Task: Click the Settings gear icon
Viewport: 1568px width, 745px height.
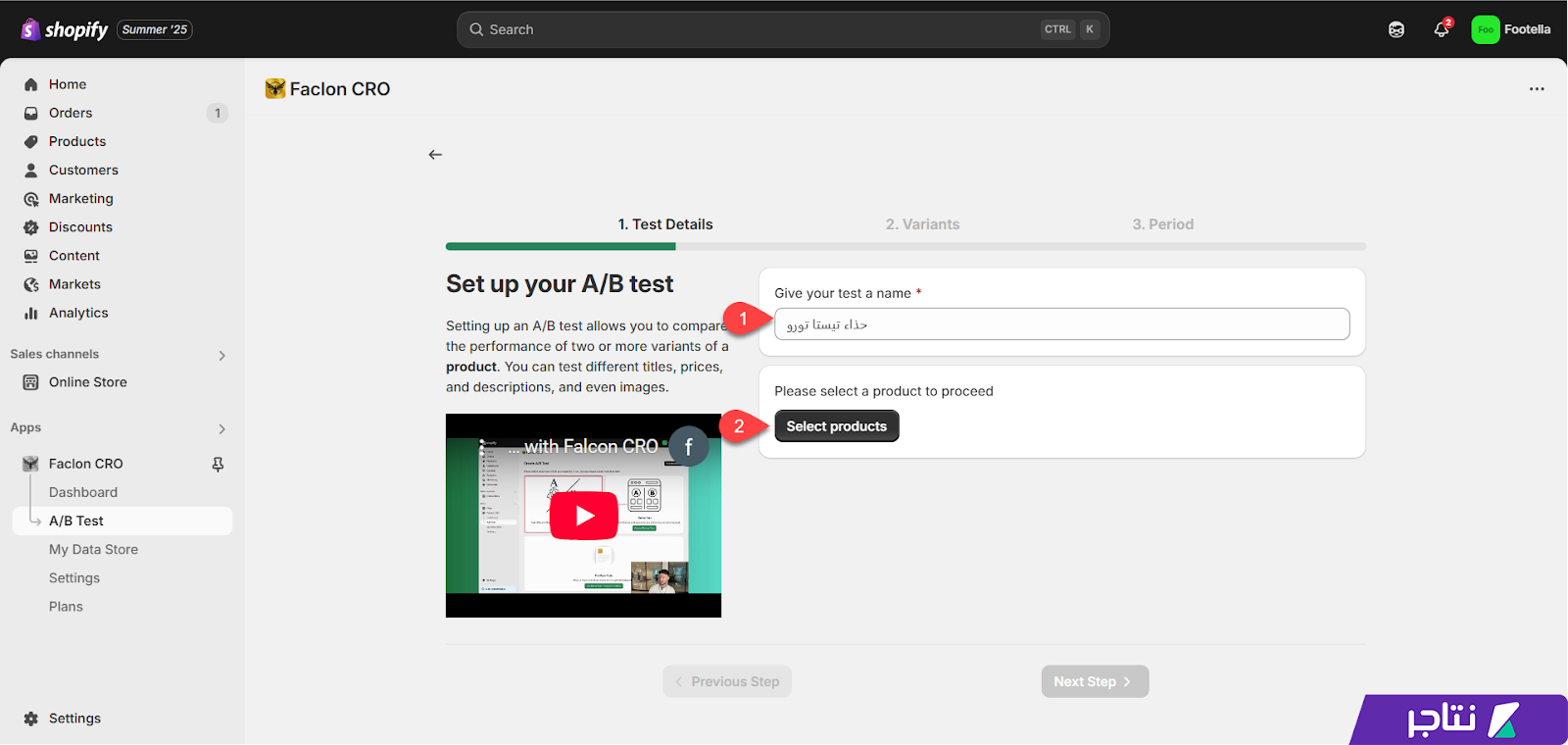Action: (x=31, y=719)
